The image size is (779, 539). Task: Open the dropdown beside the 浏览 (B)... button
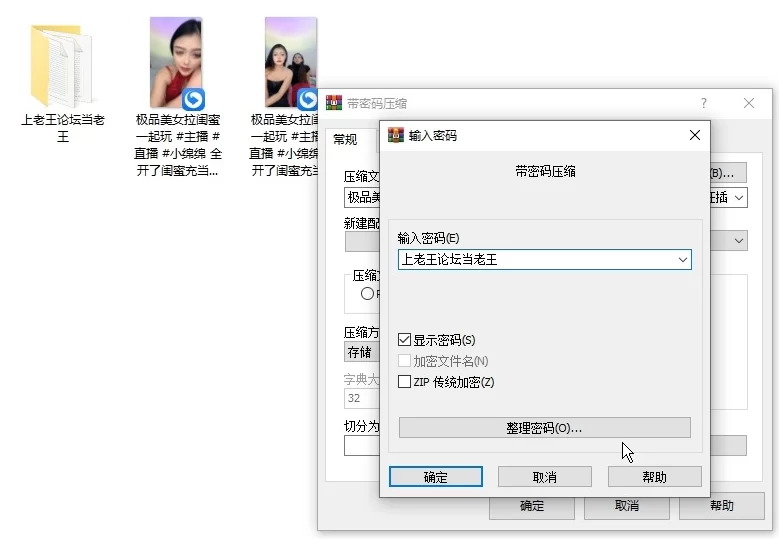[739, 197]
